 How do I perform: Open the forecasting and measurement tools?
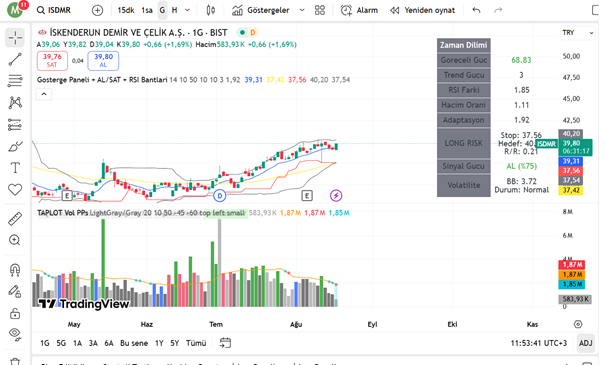tap(15, 125)
